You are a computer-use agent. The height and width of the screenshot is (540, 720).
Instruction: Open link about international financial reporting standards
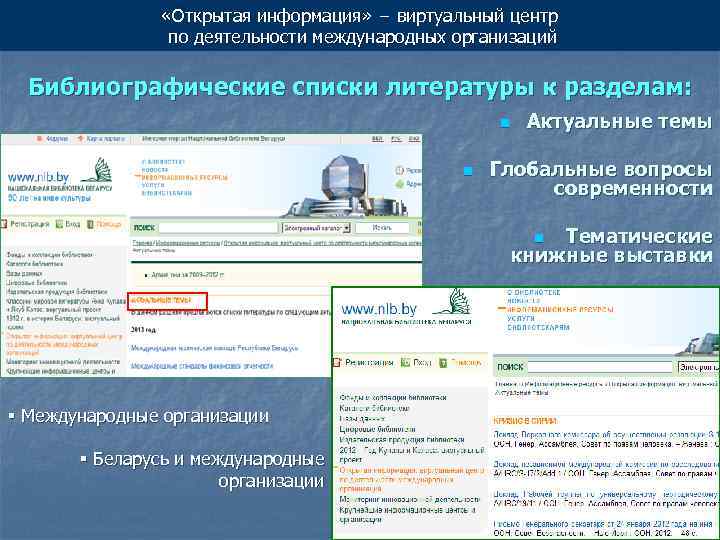pyautogui.click(x=202, y=366)
